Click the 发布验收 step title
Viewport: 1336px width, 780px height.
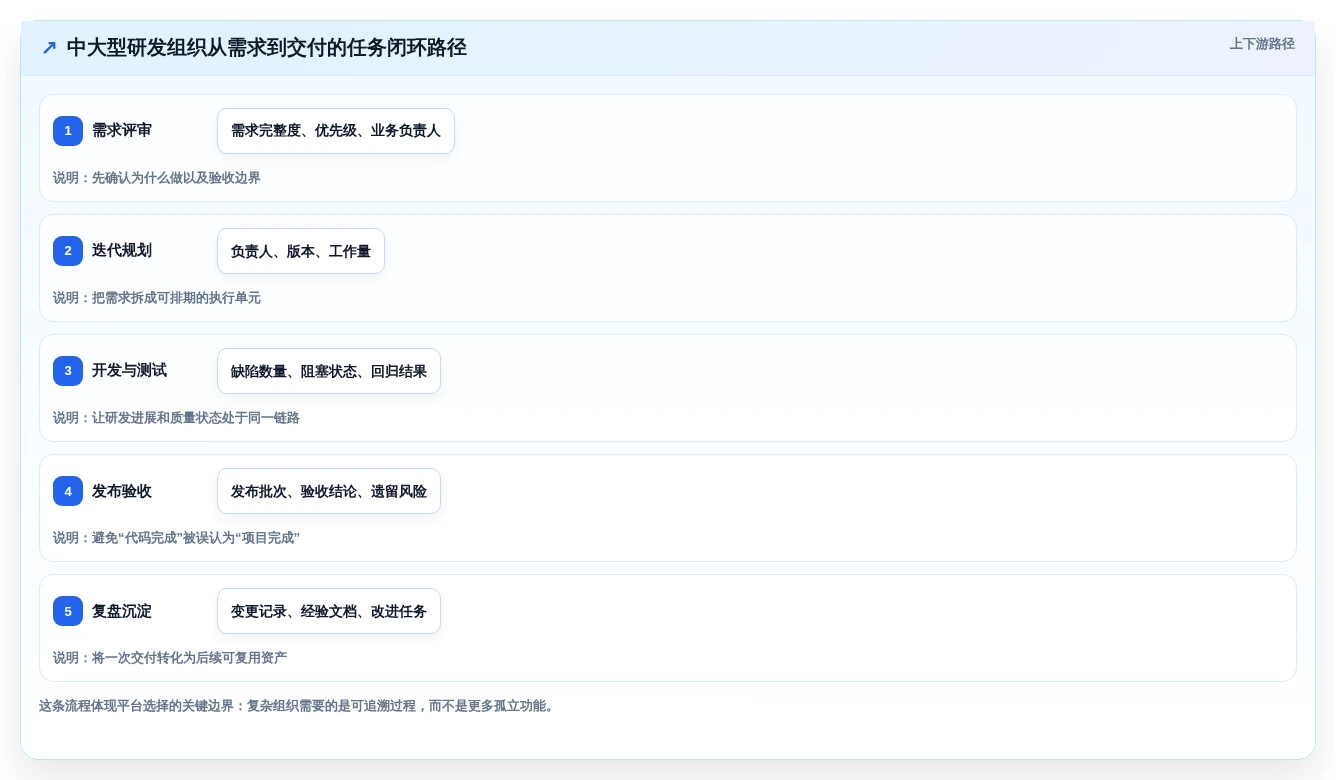[x=122, y=491]
